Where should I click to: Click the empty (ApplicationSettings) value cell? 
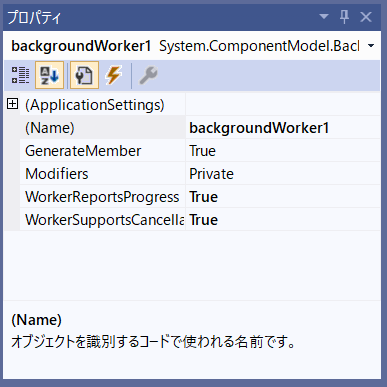click(283, 105)
